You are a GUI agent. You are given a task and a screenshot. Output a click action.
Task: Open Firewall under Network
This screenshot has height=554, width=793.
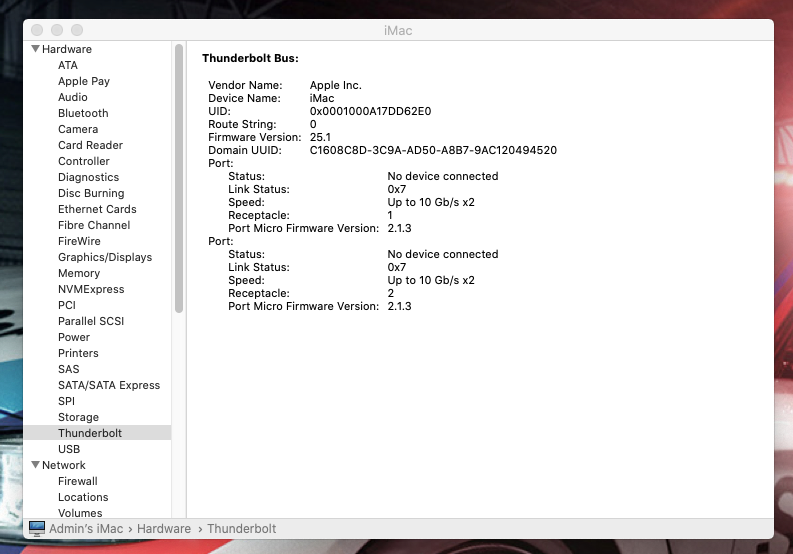pyautogui.click(x=78, y=481)
